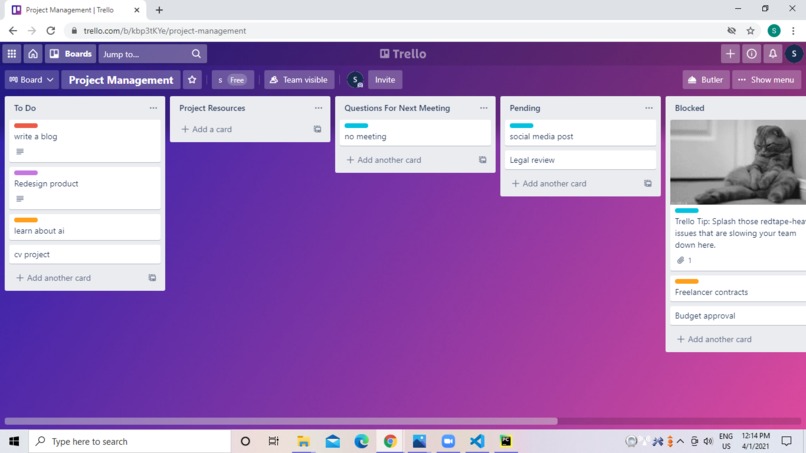This screenshot has height=453, width=806.
Task: Go to Trello home icon
Action: coord(33,53)
